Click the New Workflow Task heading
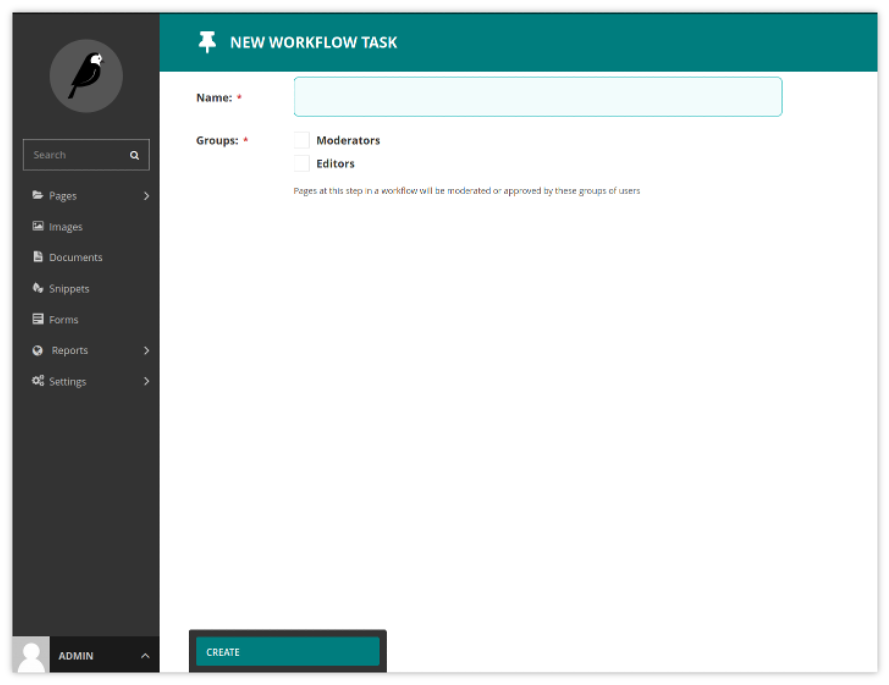 click(314, 43)
